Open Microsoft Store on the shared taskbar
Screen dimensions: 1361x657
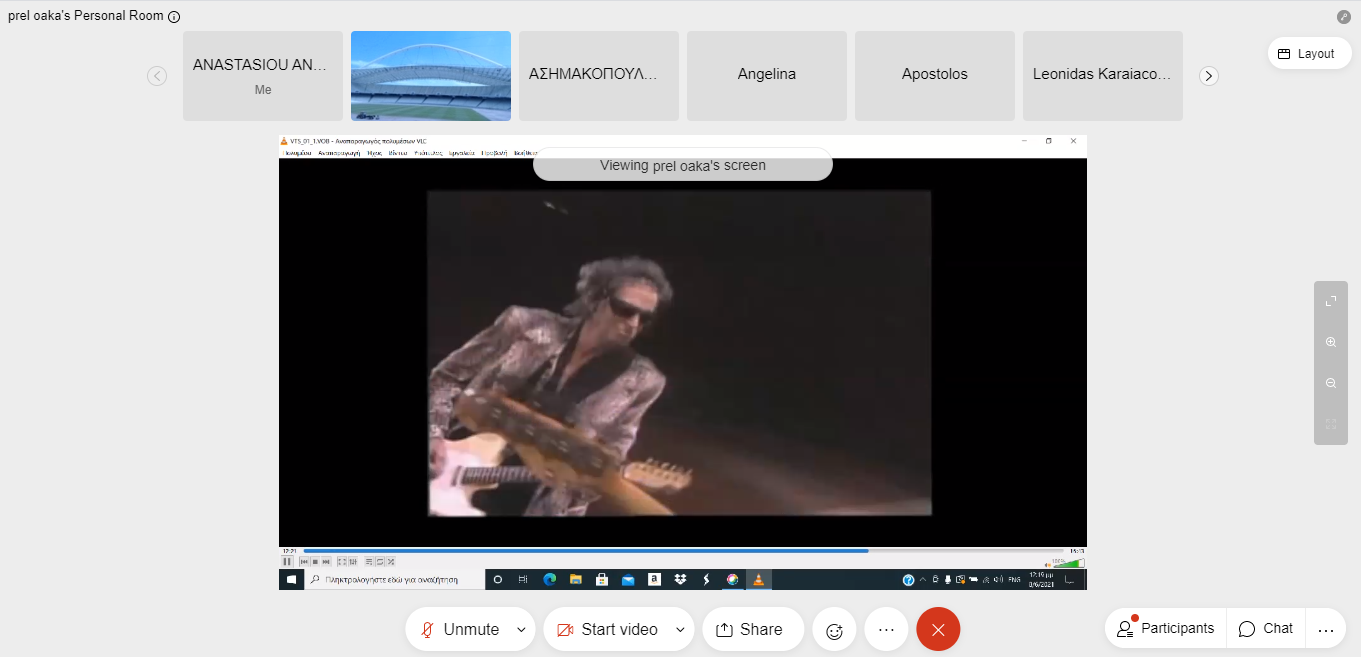pos(602,579)
